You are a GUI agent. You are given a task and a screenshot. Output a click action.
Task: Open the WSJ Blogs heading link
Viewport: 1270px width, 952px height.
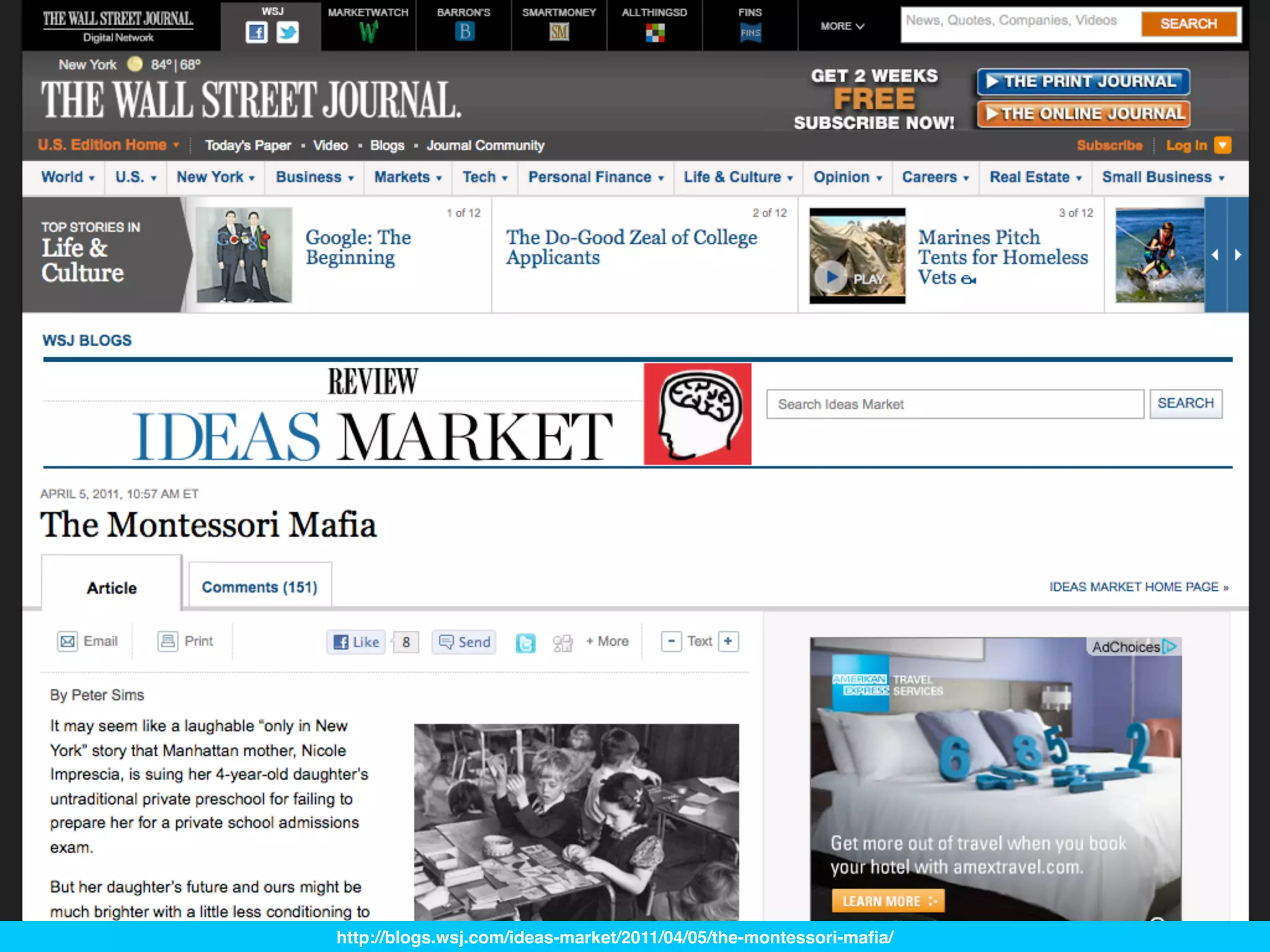coord(87,340)
